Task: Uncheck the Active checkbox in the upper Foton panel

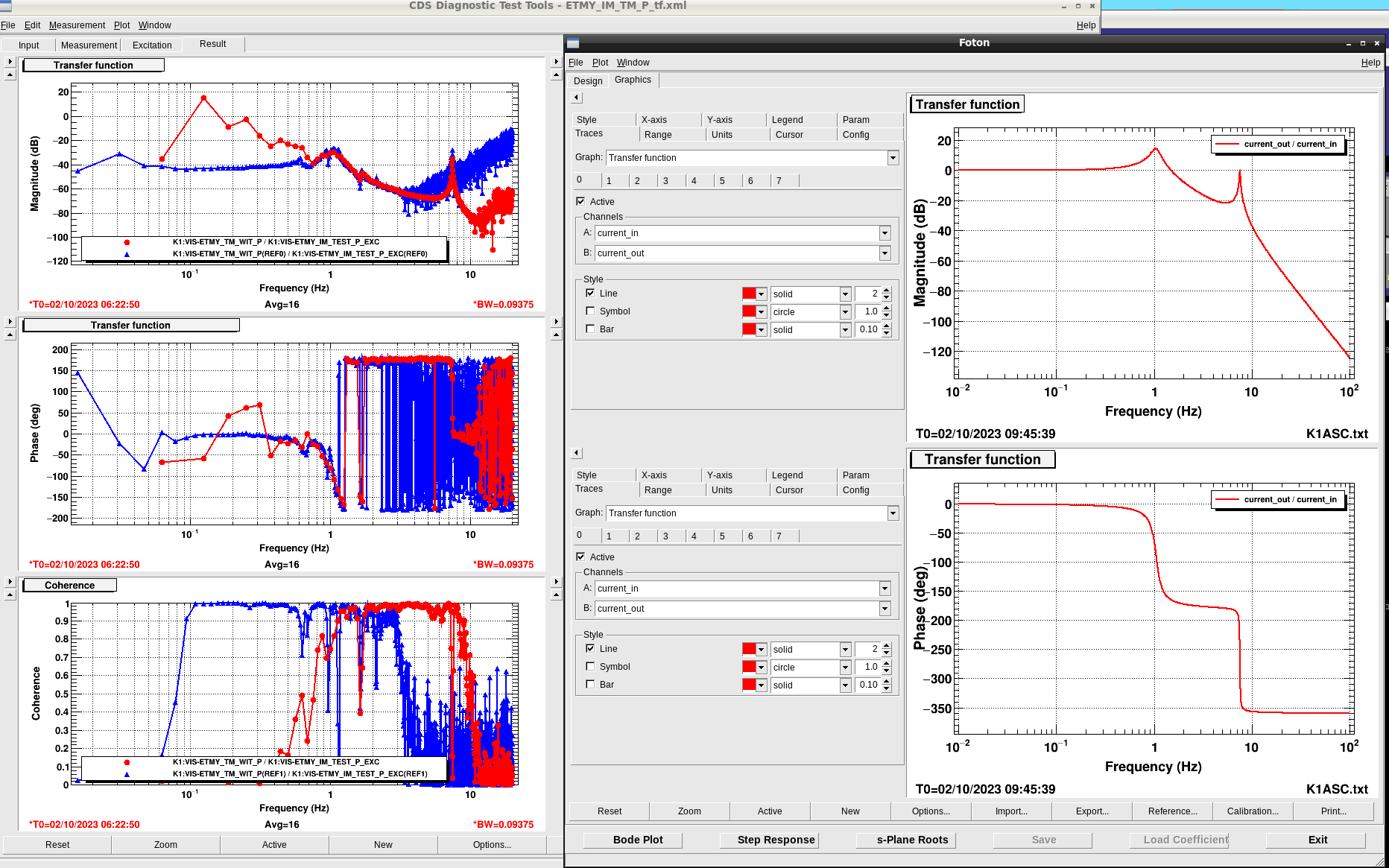Action: click(580, 201)
